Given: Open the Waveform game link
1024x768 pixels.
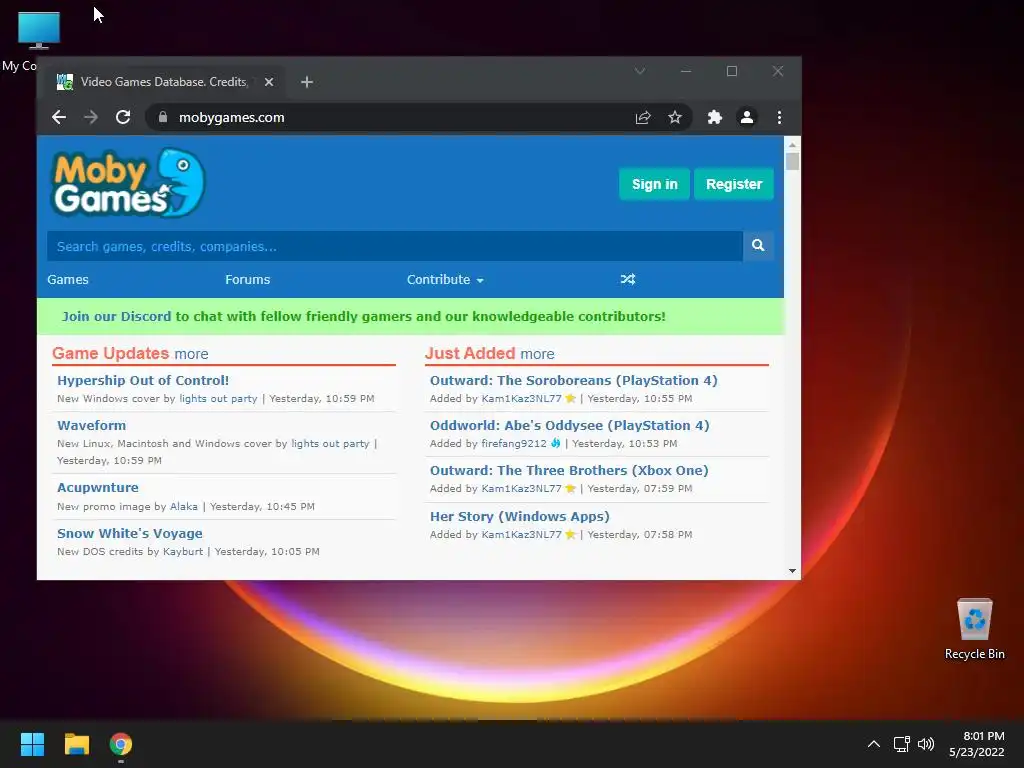Looking at the screenshot, I should [x=91, y=425].
